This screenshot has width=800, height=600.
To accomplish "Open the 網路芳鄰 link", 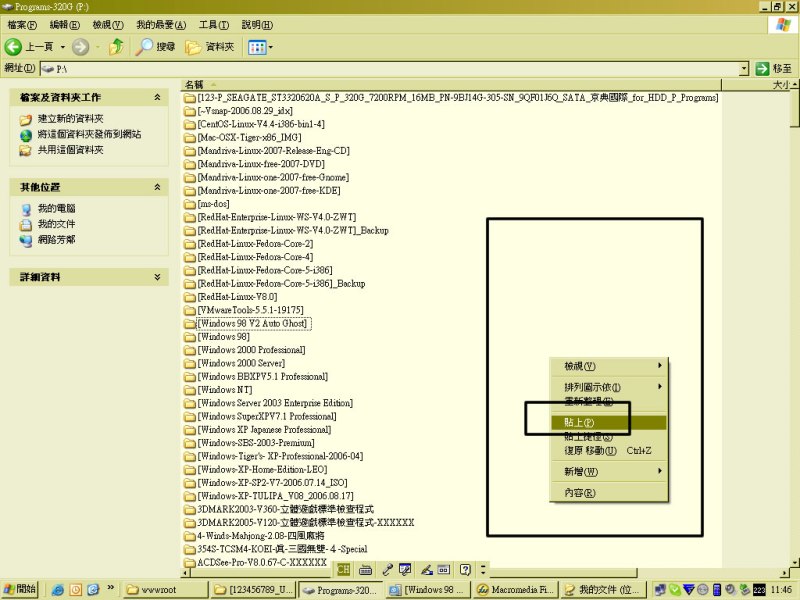I will point(57,239).
